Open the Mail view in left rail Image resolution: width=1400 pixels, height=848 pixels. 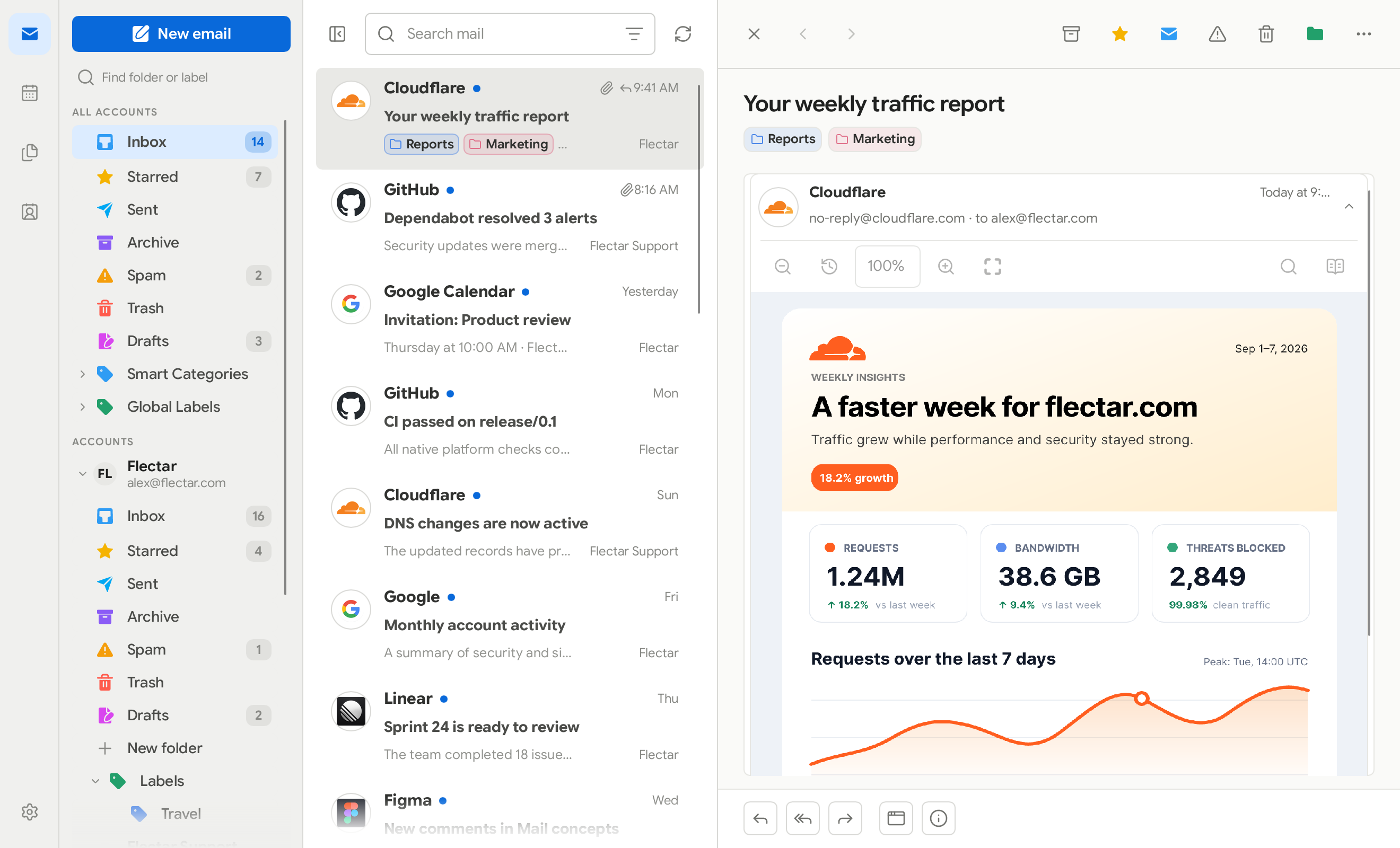[30, 34]
